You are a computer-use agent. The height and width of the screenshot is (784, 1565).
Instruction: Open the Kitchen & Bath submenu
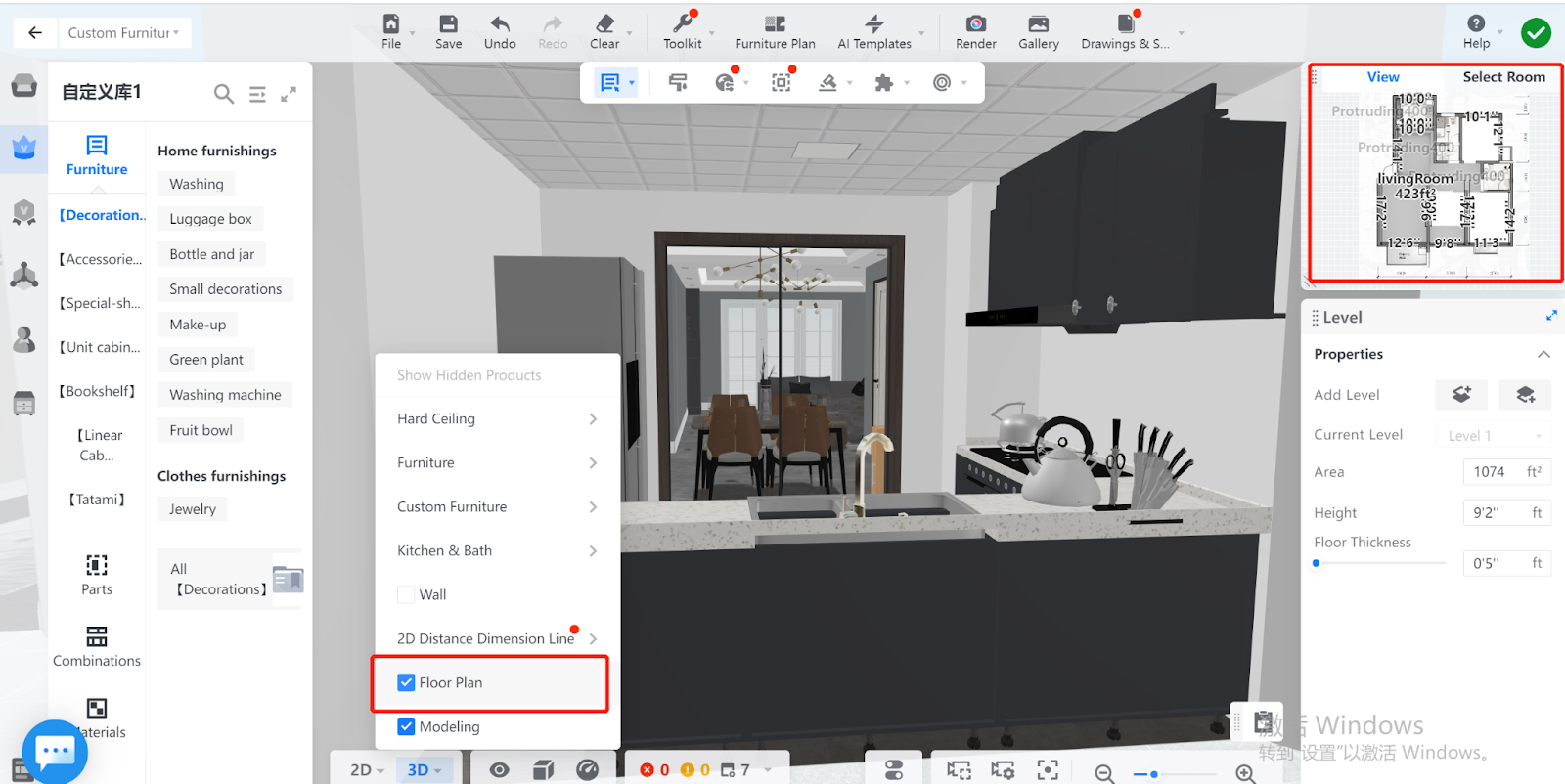[x=498, y=550]
